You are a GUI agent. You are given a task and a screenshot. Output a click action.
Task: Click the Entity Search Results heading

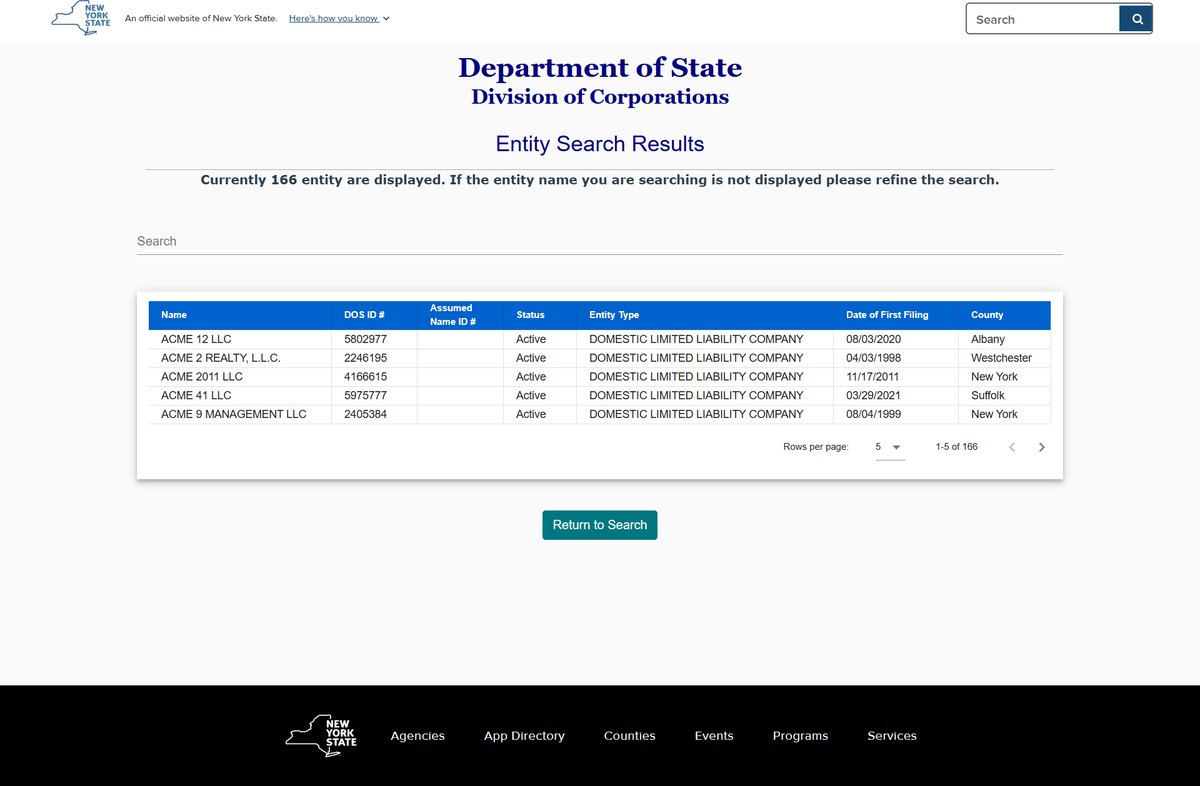click(x=600, y=144)
